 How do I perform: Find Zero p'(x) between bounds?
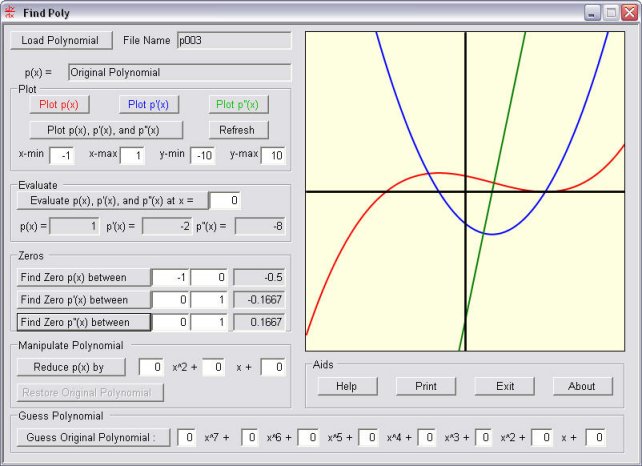(x=83, y=299)
